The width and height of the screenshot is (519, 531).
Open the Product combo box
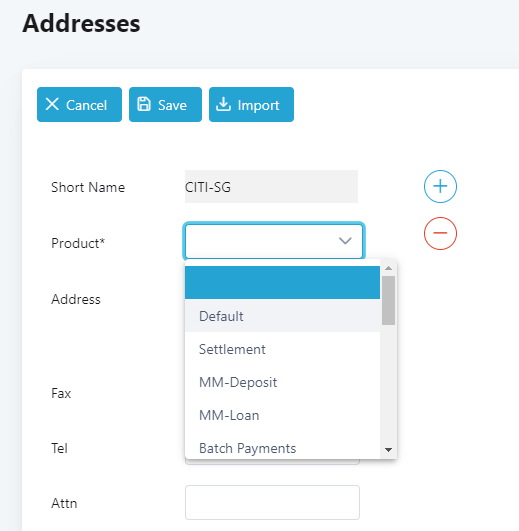click(274, 240)
